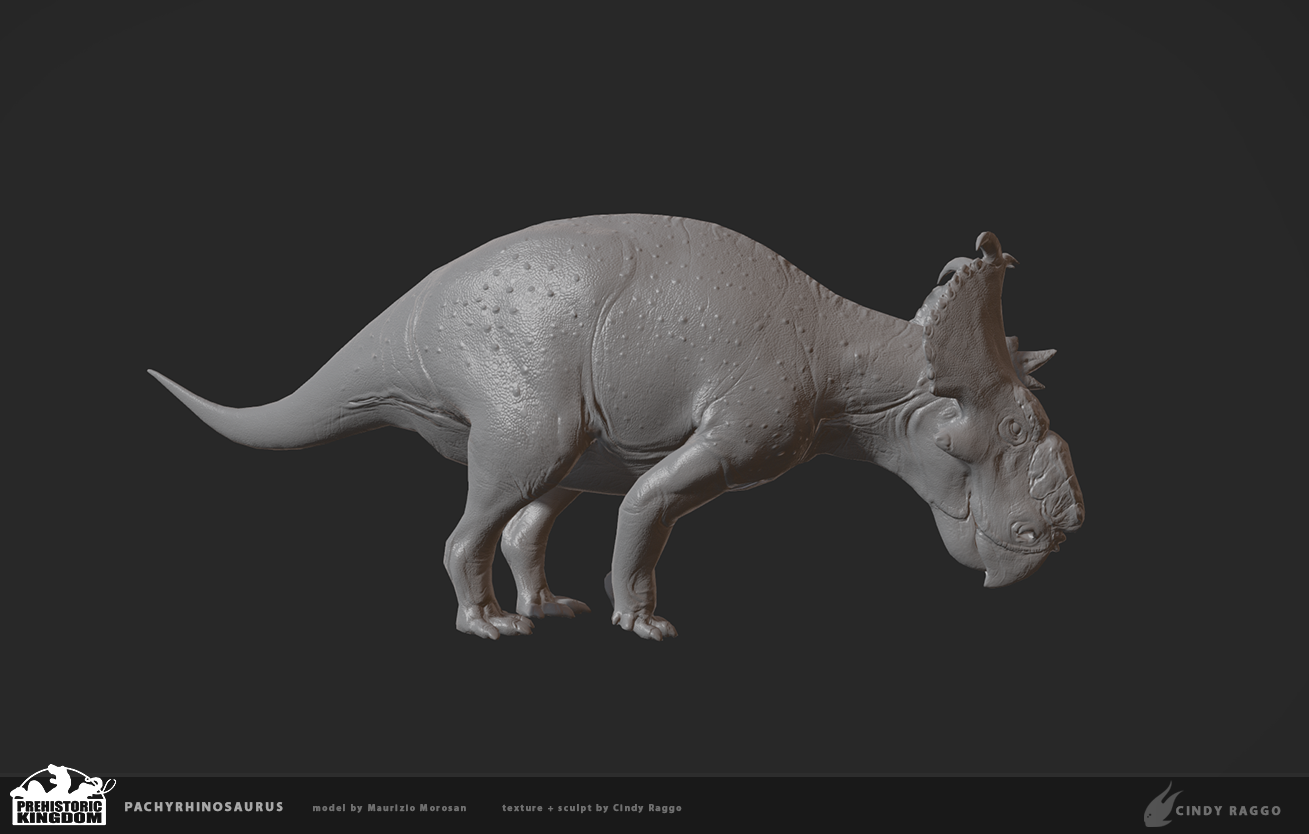Click the 'CINDY RAGGO' name text
The width and height of the screenshot is (1309, 834).
[x=1229, y=810]
